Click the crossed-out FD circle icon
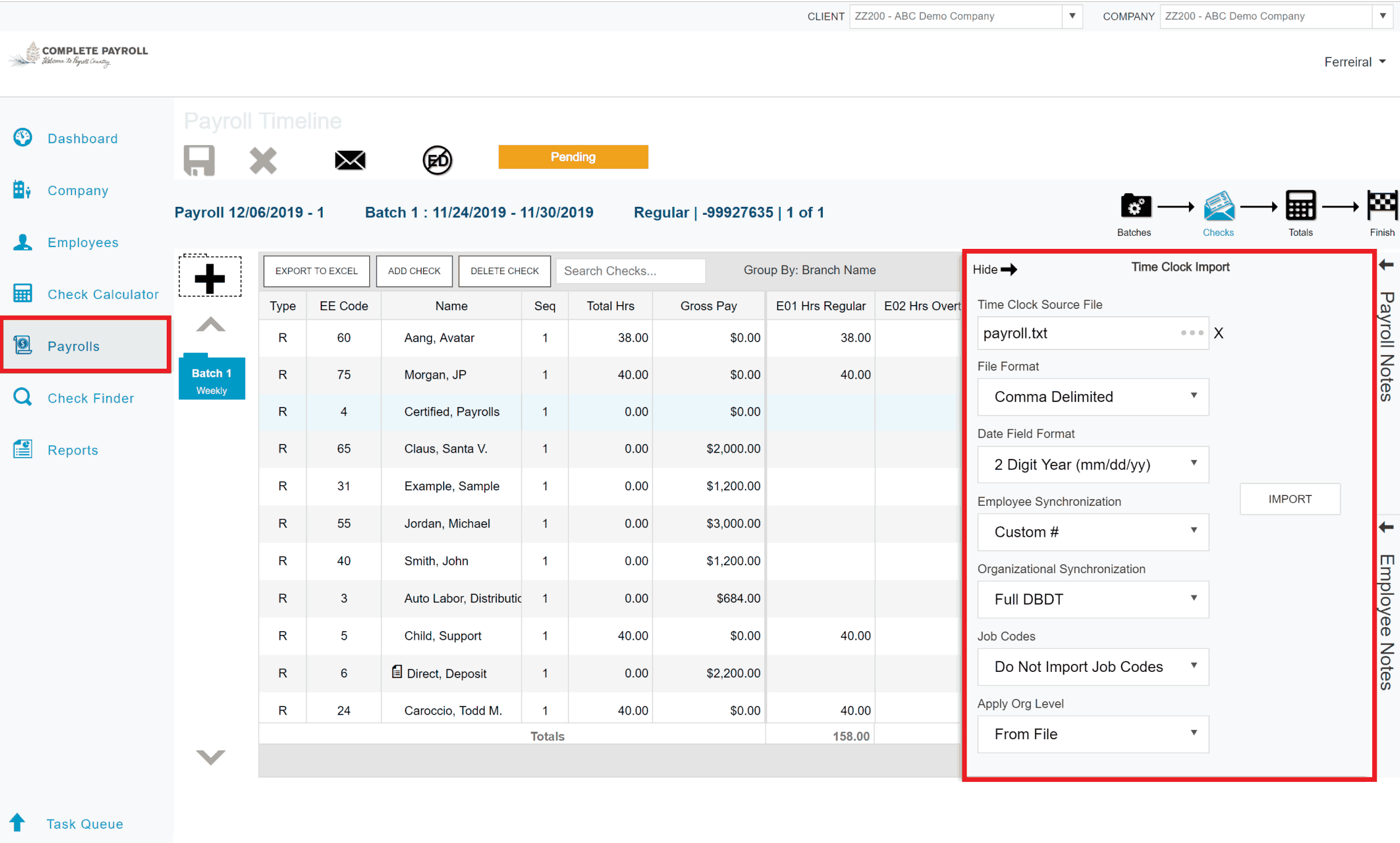Screen dimensions: 1400x843 pos(437,161)
